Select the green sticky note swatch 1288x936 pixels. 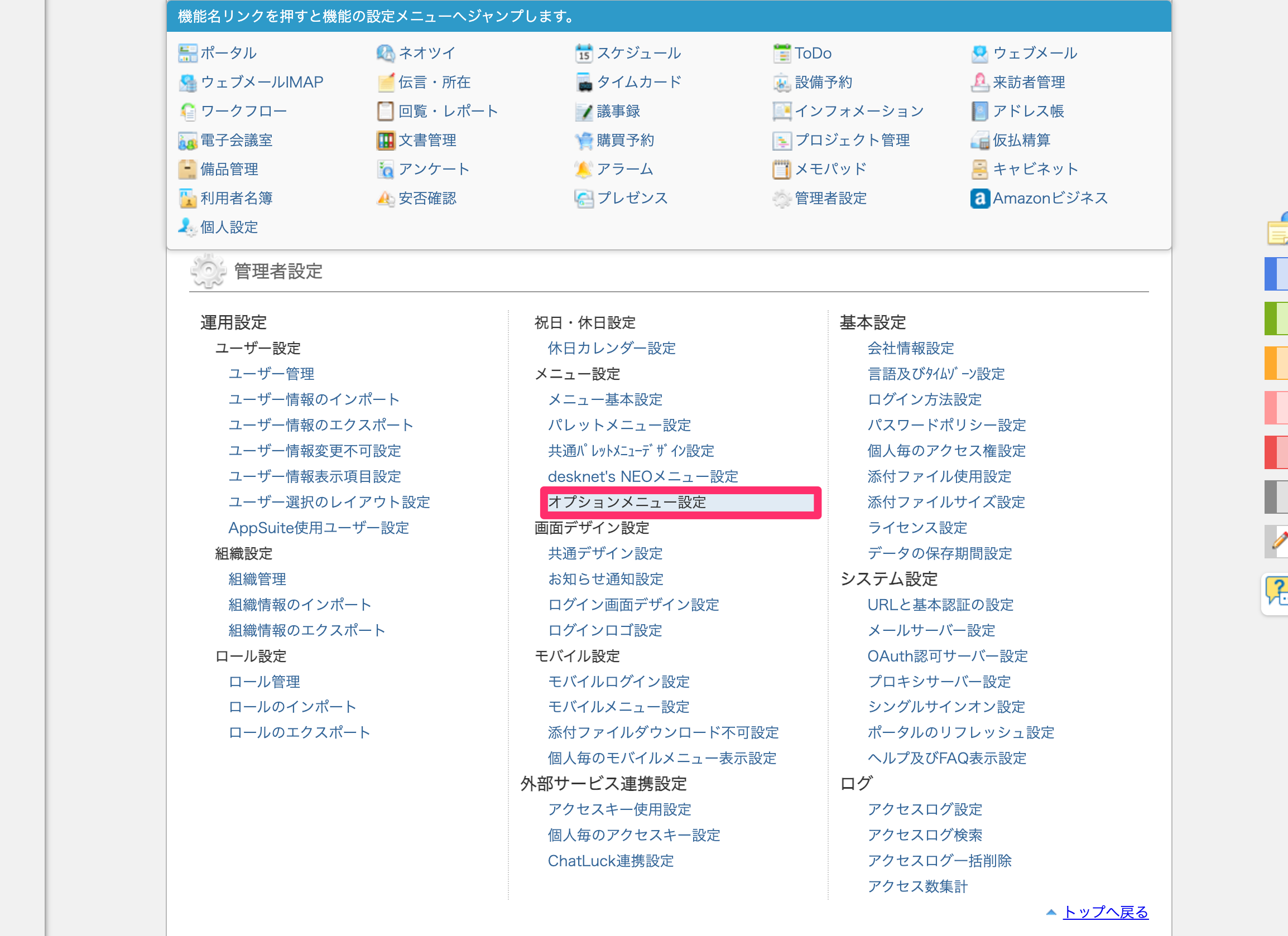pos(1276,319)
